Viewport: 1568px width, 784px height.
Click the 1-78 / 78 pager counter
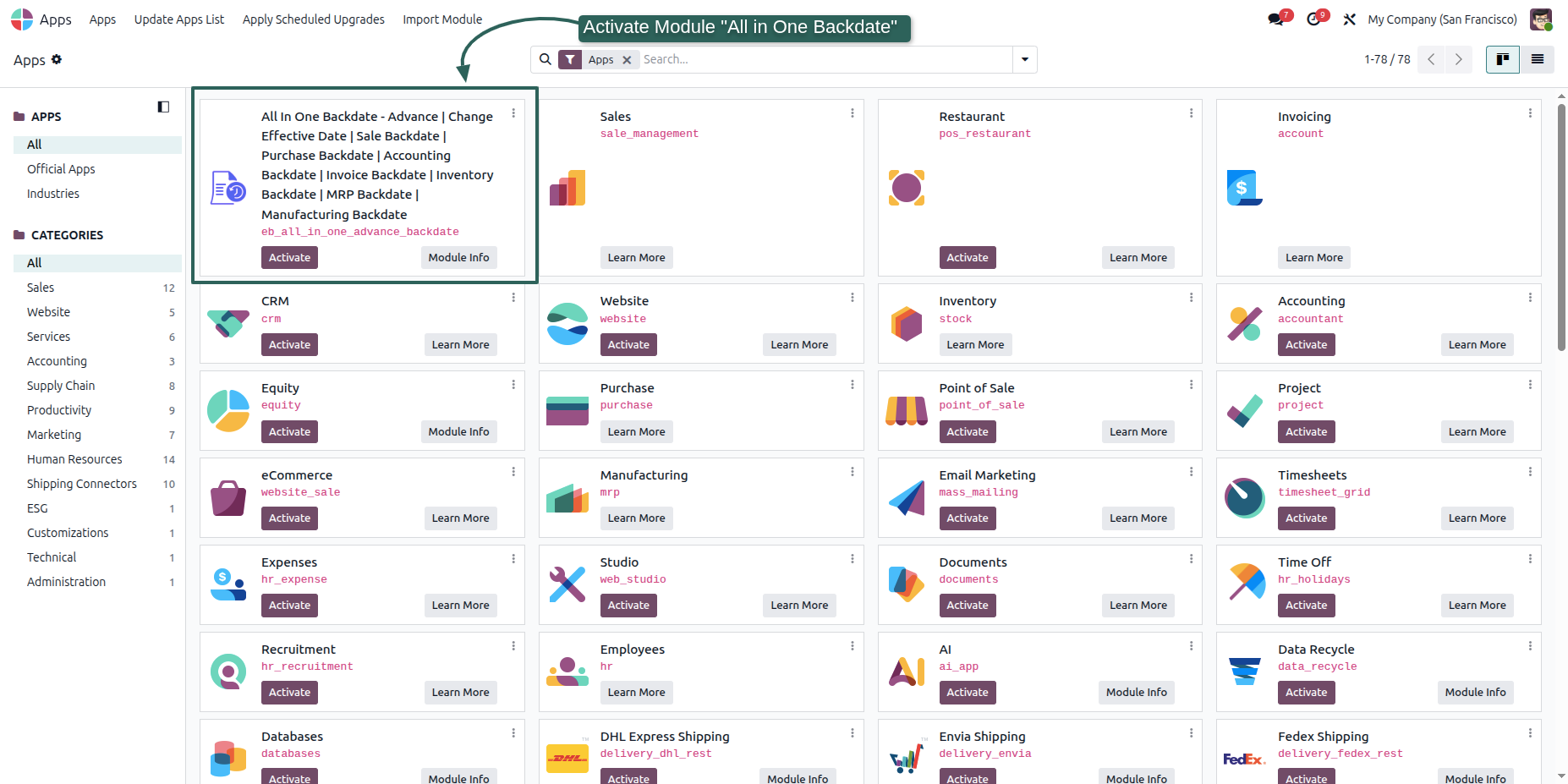click(1387, 59)
